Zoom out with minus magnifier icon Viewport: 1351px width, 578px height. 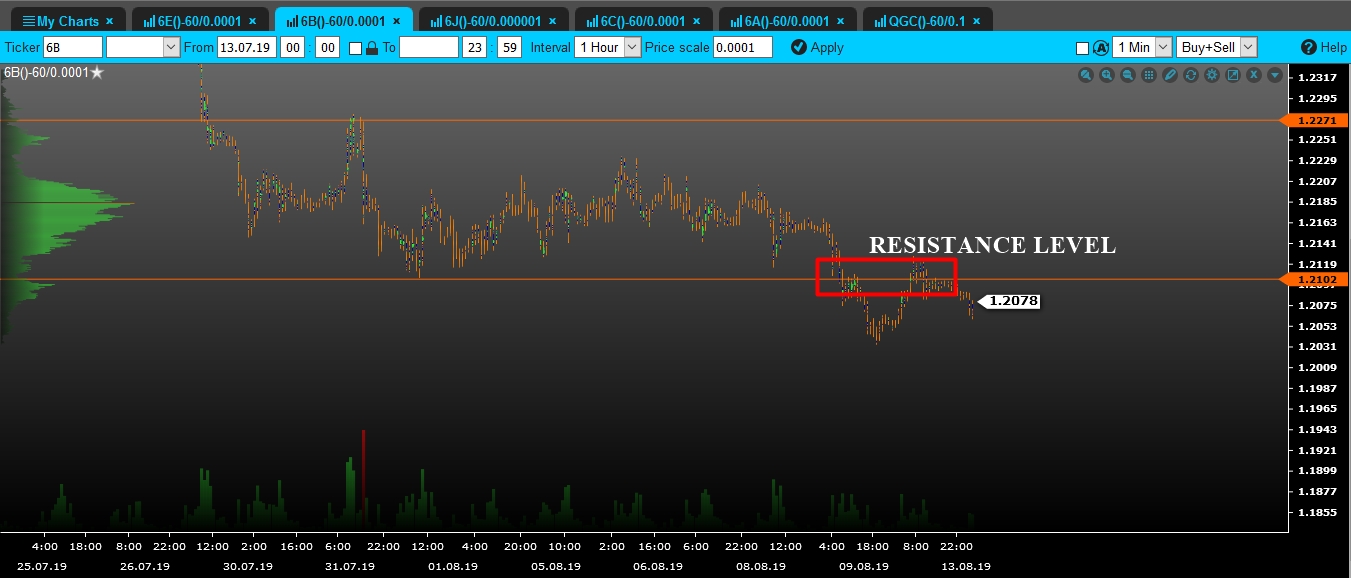pyautogui.click(x=1128, y=75)
